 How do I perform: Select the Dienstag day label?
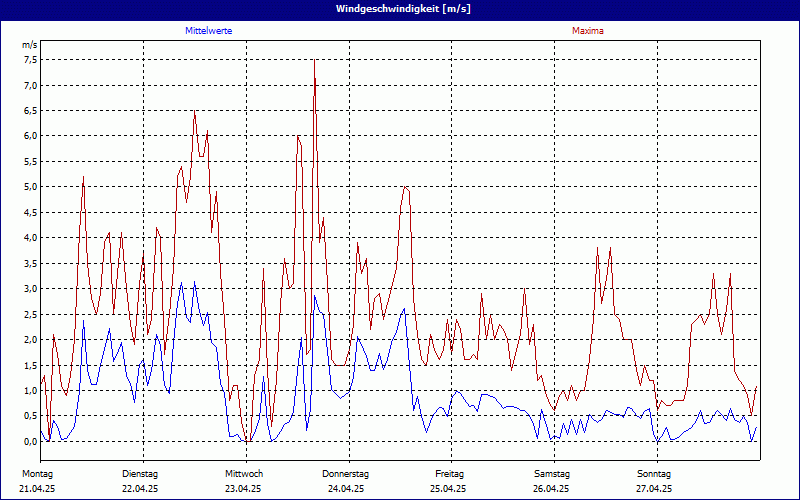pos(140,473)
